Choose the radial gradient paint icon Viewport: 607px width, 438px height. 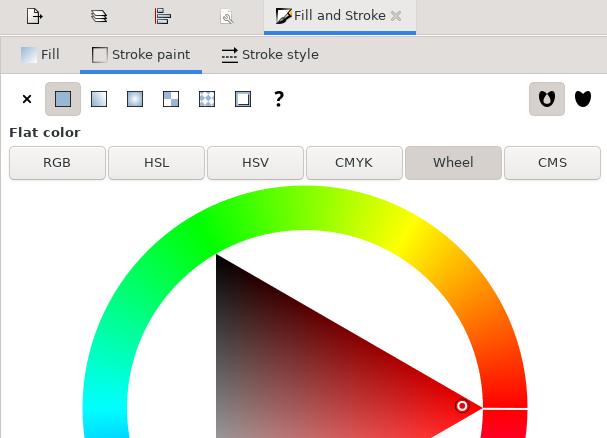click(135, 99)
